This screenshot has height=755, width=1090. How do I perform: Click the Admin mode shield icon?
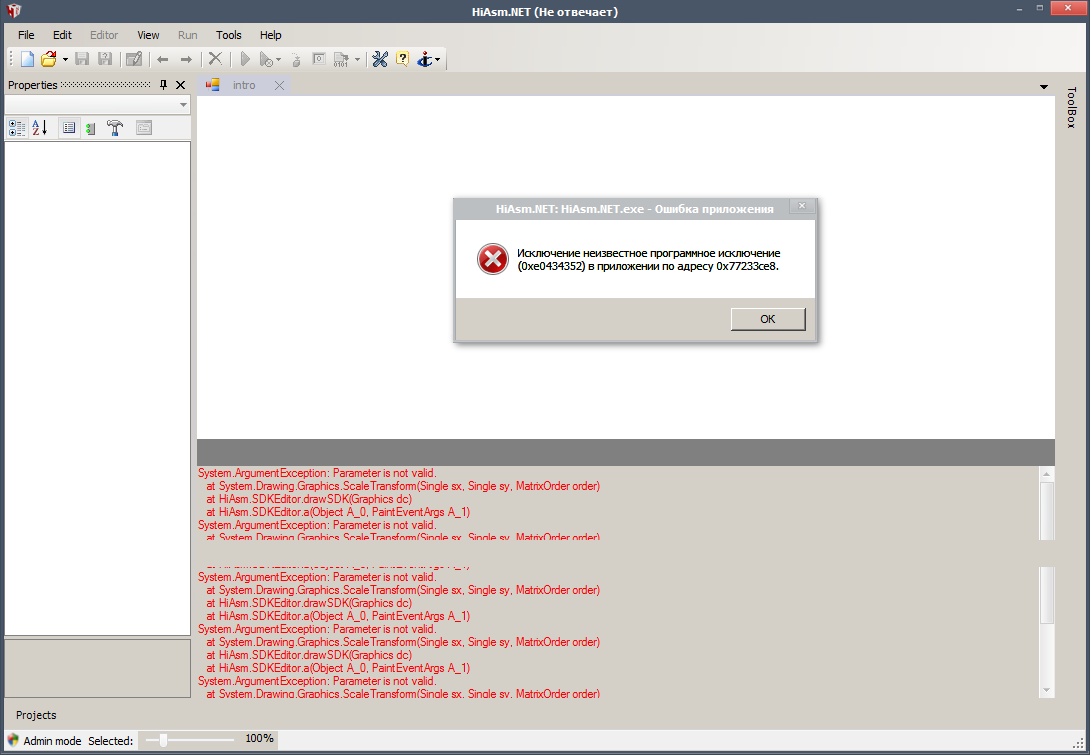13,740
